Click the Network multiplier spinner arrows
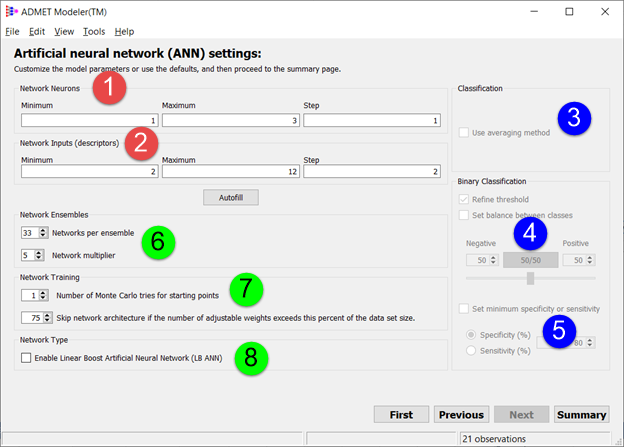624x447 pixels. [x=39, y=255]
